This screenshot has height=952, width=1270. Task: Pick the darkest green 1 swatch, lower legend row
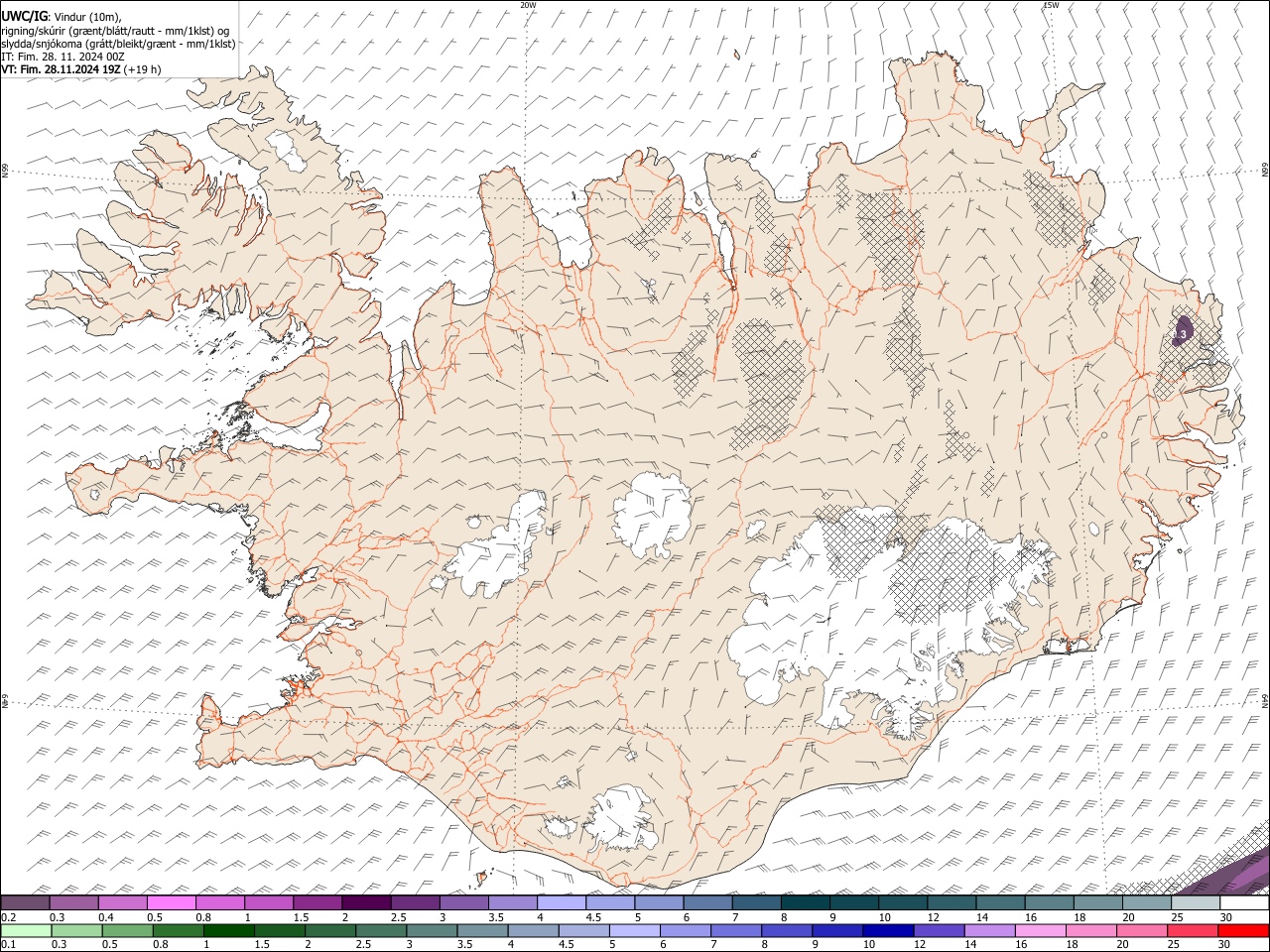(228, 931)
